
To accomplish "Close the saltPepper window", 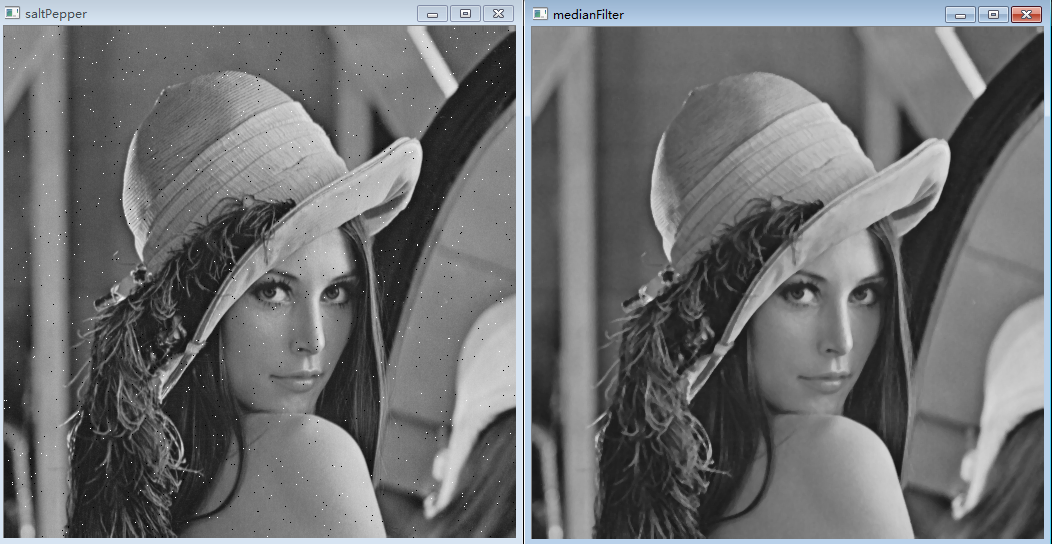I will [498, 14].
